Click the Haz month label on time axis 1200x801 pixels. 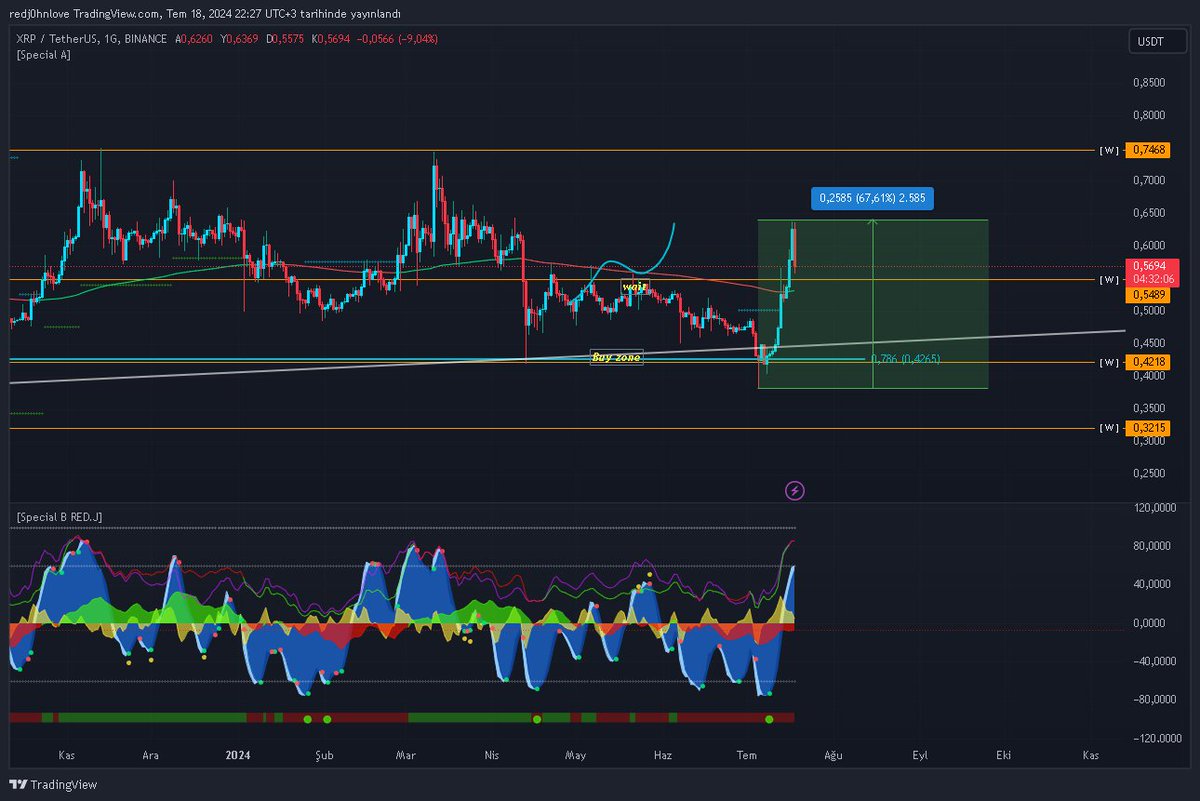(x=661, y=758)
